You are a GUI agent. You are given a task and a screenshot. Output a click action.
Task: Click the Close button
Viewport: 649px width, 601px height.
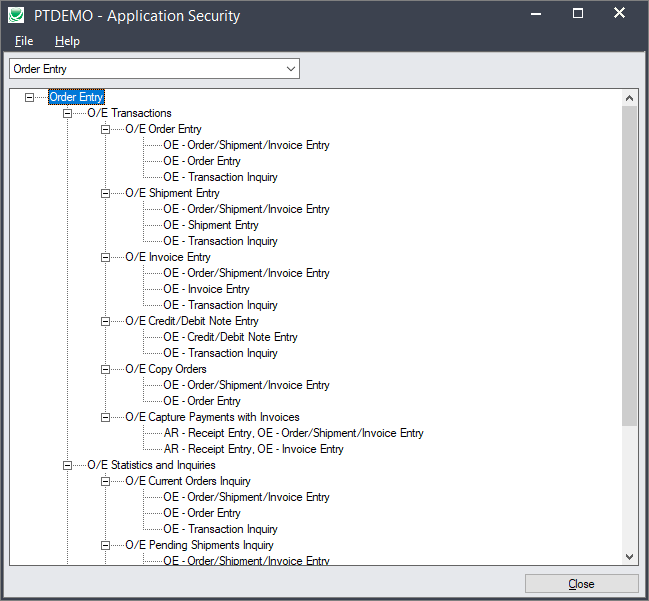(581, 584)
